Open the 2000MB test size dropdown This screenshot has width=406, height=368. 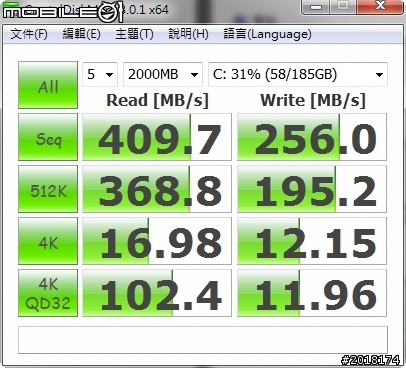point(163,74)
